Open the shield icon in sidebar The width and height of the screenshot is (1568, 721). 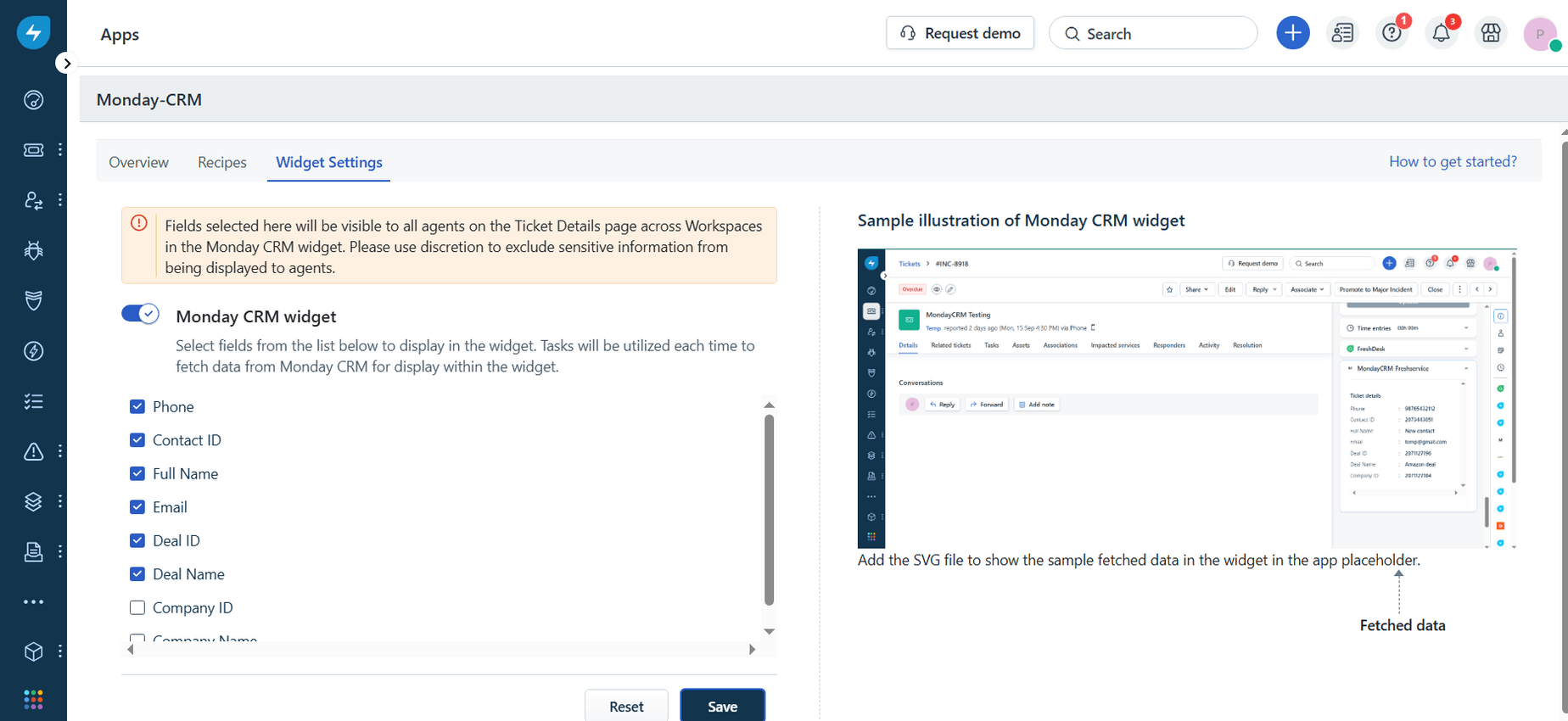(x=33, y=300)
